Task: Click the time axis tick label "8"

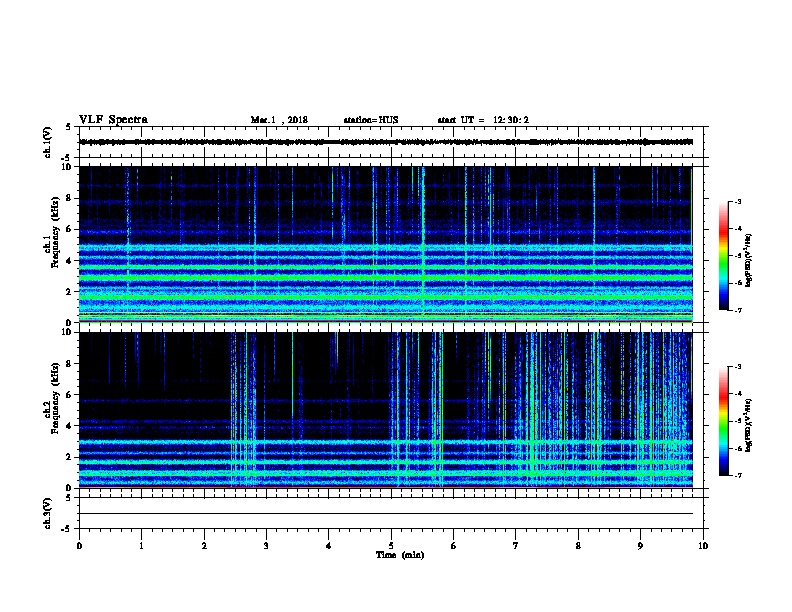Action: coord(578,546)
